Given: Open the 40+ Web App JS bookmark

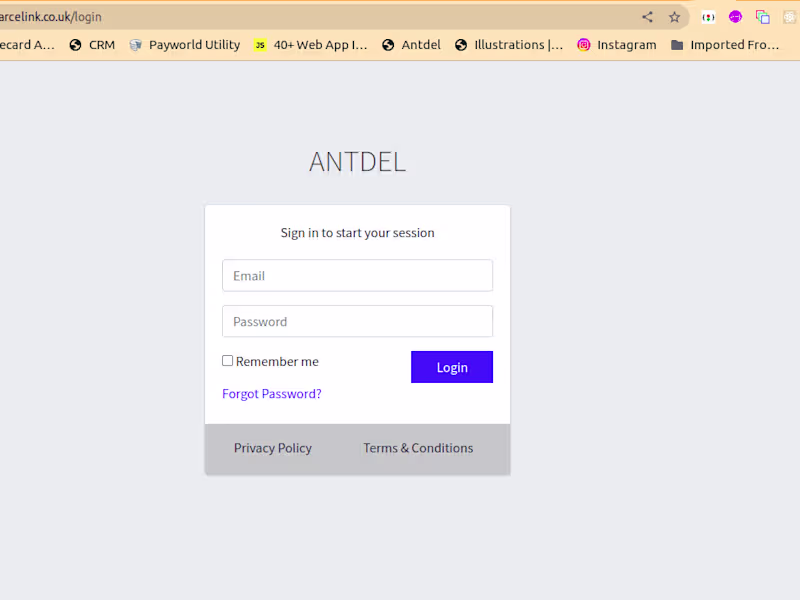Looking at the screenshot, I should (311, 45).
